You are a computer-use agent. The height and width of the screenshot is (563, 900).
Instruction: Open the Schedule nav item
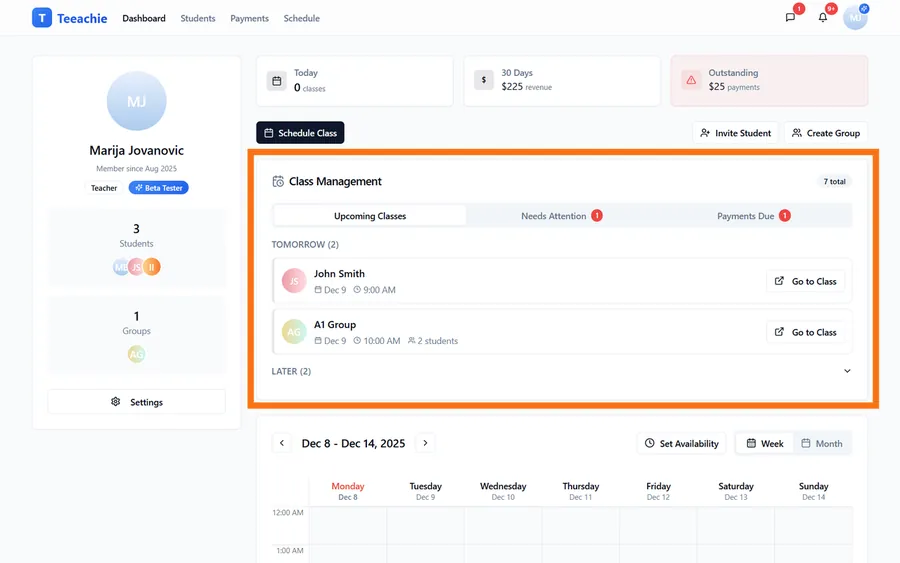pyautogui.click(x=302, y=18)
